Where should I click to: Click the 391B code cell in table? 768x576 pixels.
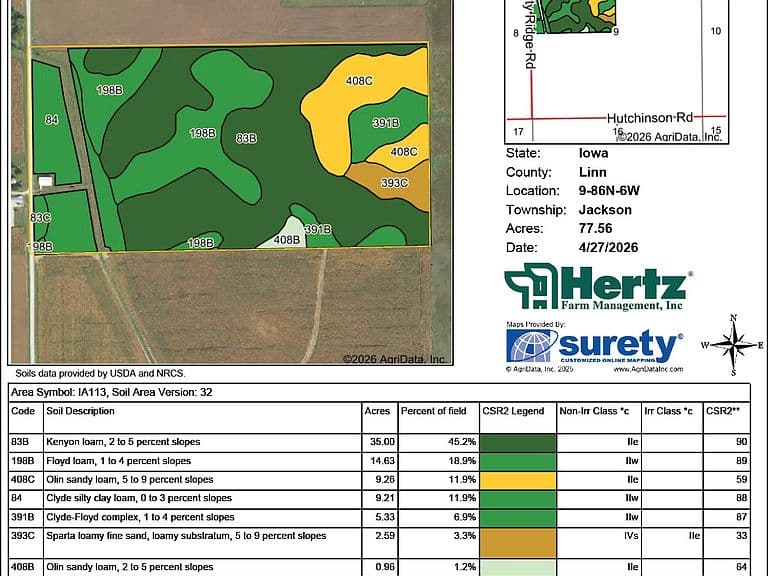coord(23,517)
